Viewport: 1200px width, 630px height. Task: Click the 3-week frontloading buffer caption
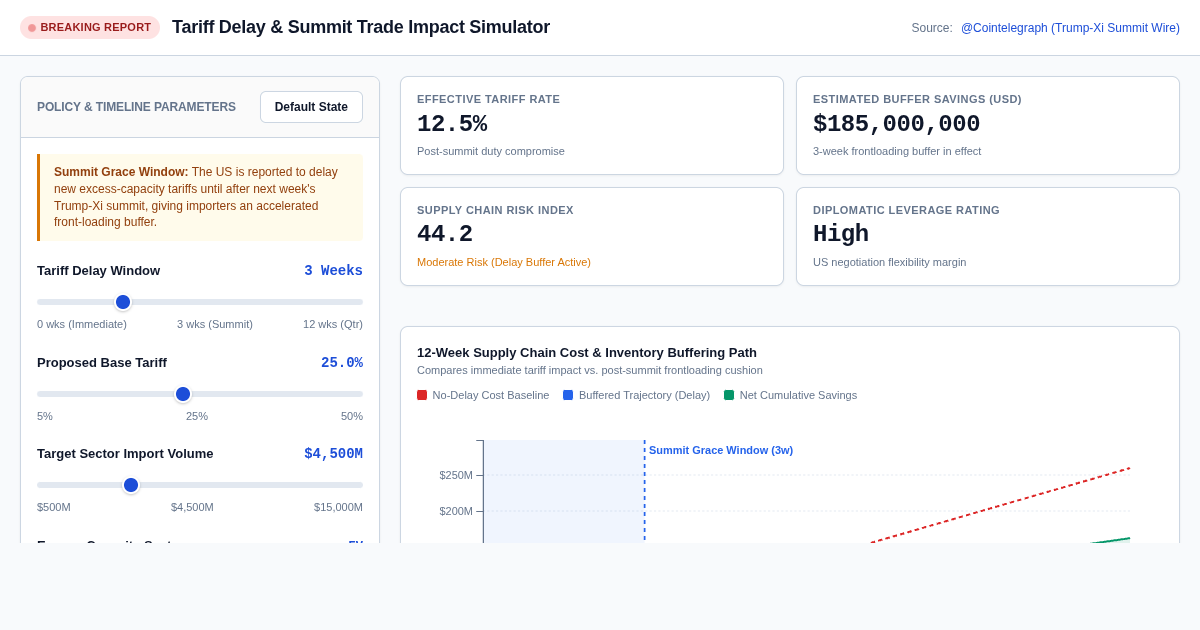click(897, 151)
